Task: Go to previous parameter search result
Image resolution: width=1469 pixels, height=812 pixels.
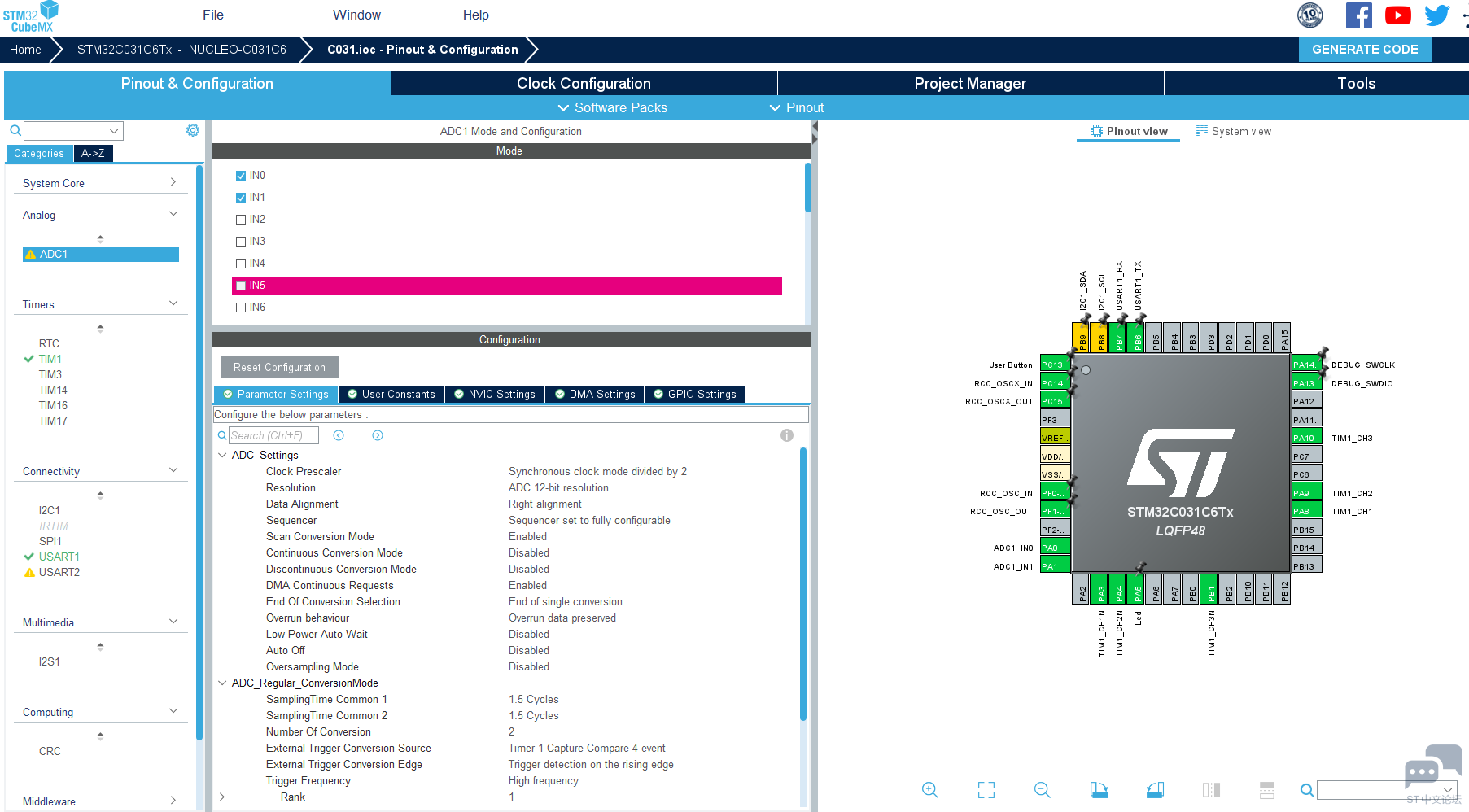Action: coord(339,435)
